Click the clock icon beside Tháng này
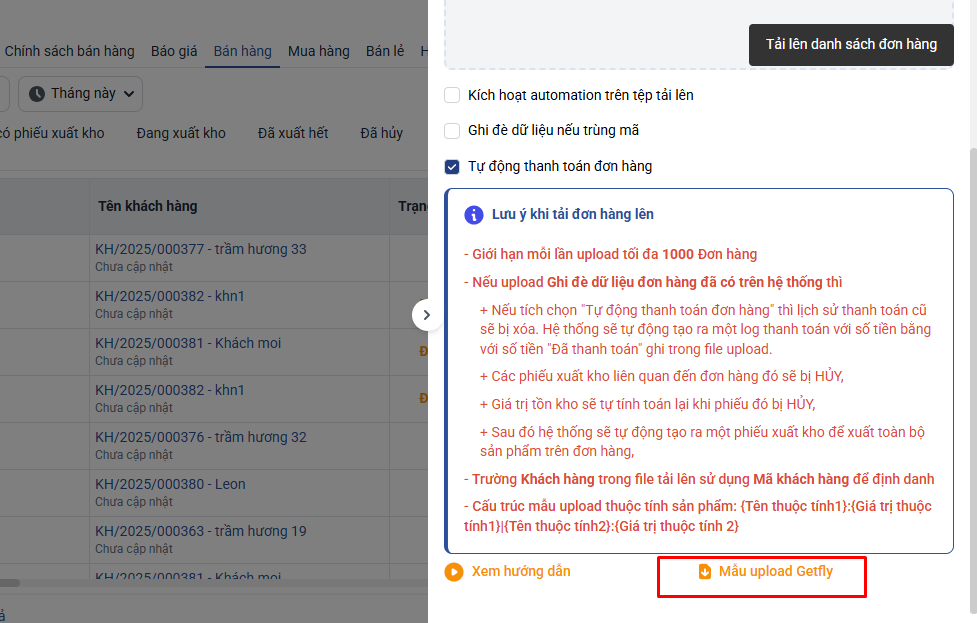The image size is (977, 623). 37,93
